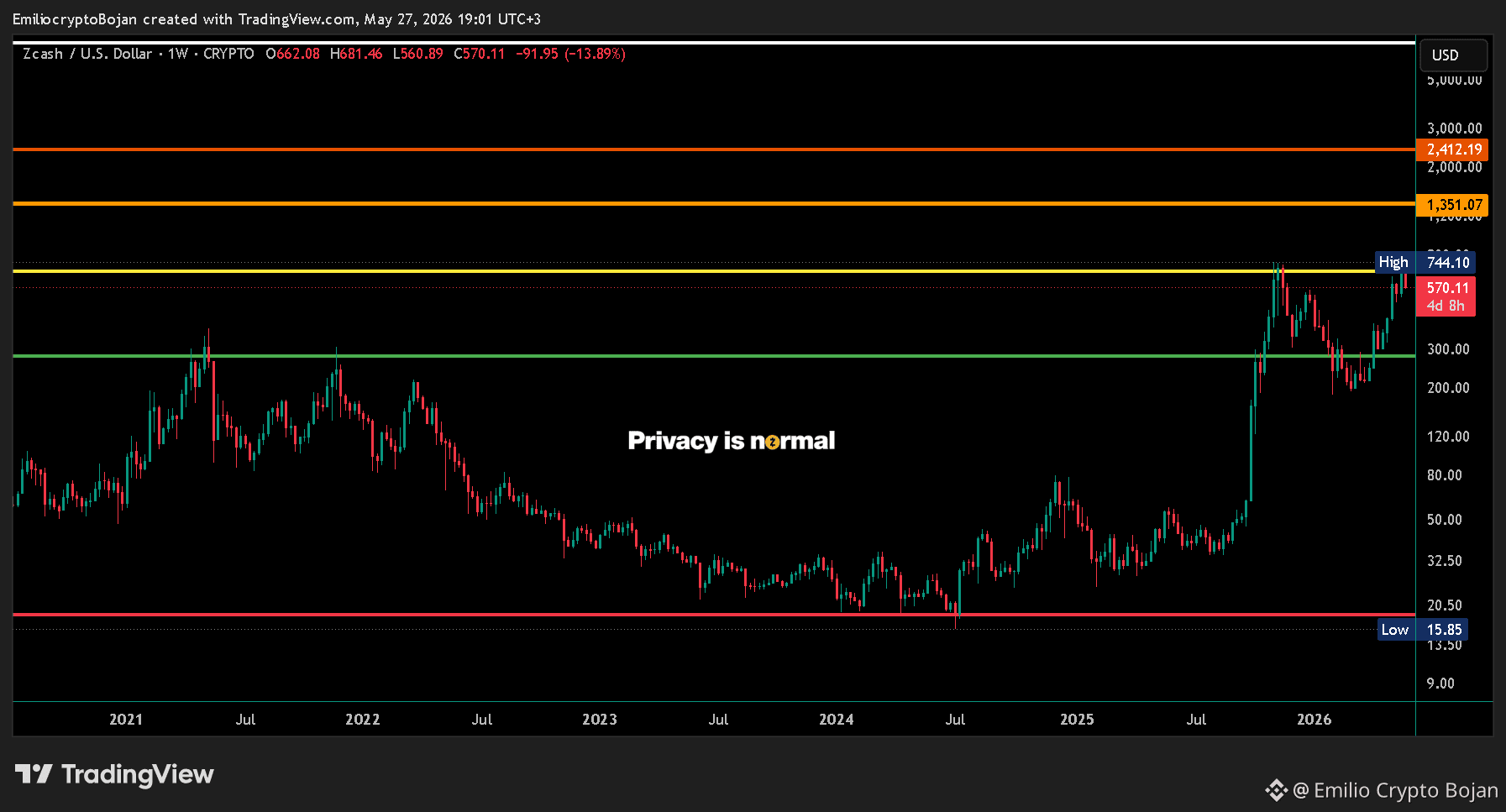Click the Low 15.85 price tag

1423,630
